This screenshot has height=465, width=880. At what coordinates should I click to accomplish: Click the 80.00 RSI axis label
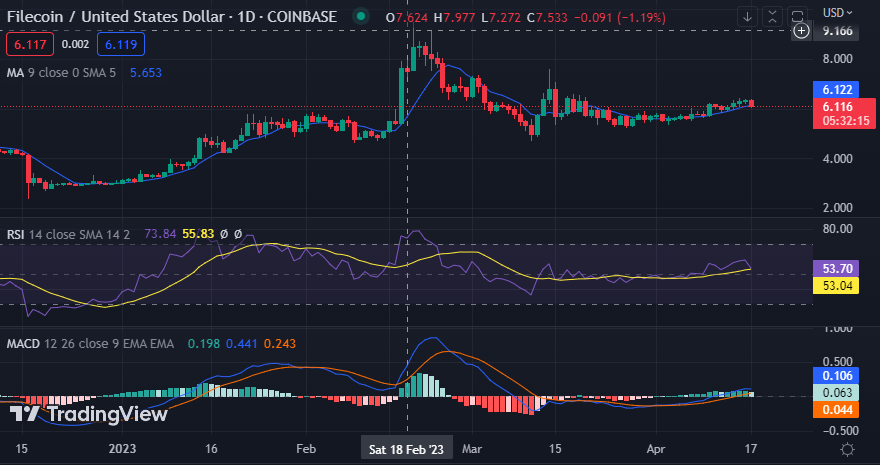(837, 228)
